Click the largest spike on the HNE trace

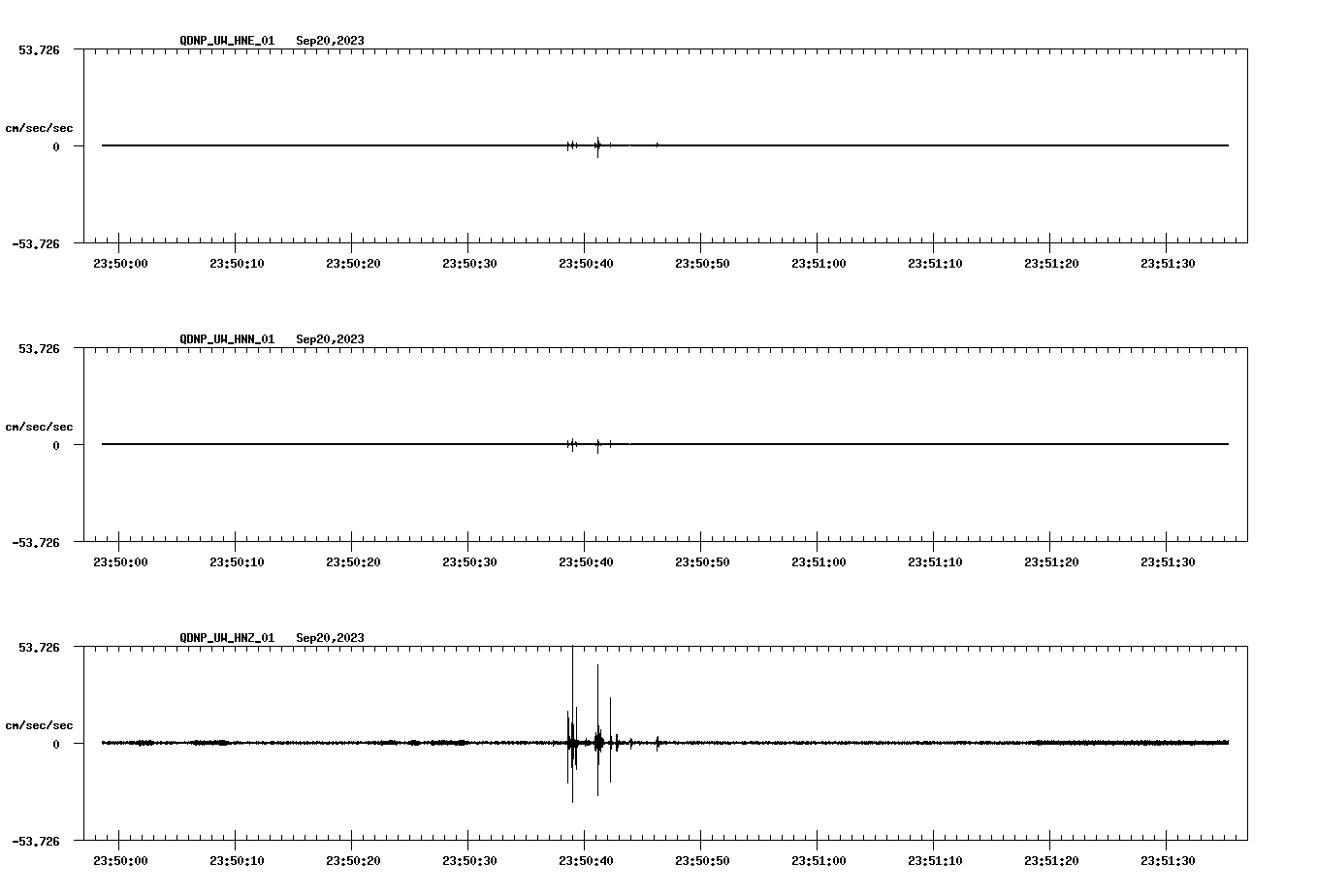[x=597, y=146]
